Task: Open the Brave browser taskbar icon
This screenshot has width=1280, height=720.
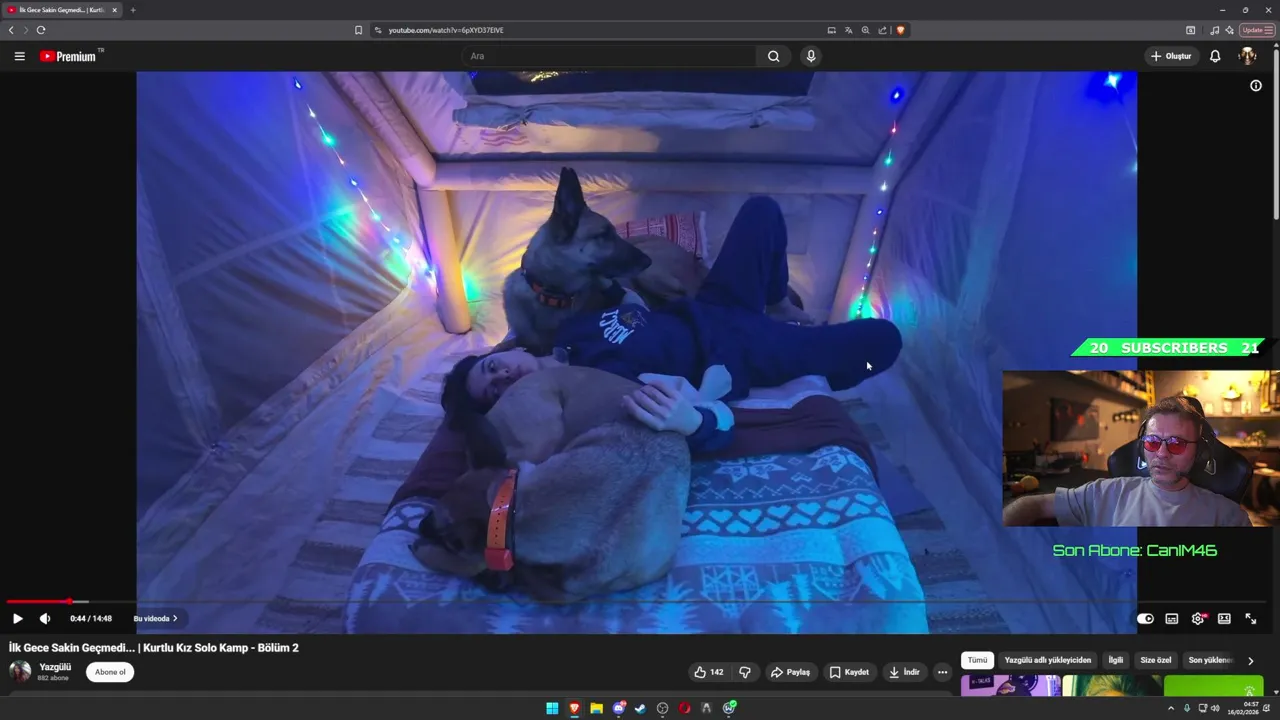Action: pyautogui.click(x=574, y=708)
